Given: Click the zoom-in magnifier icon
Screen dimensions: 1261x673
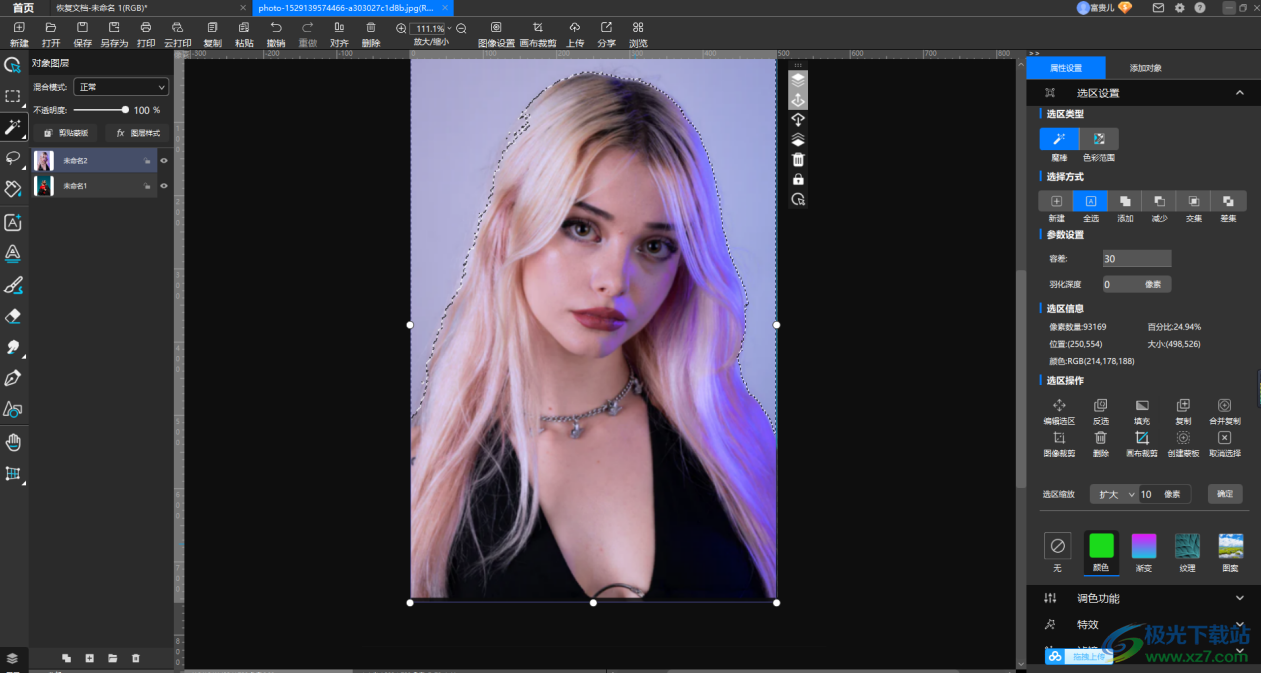Looking at the screenshot, I should 401,29.
